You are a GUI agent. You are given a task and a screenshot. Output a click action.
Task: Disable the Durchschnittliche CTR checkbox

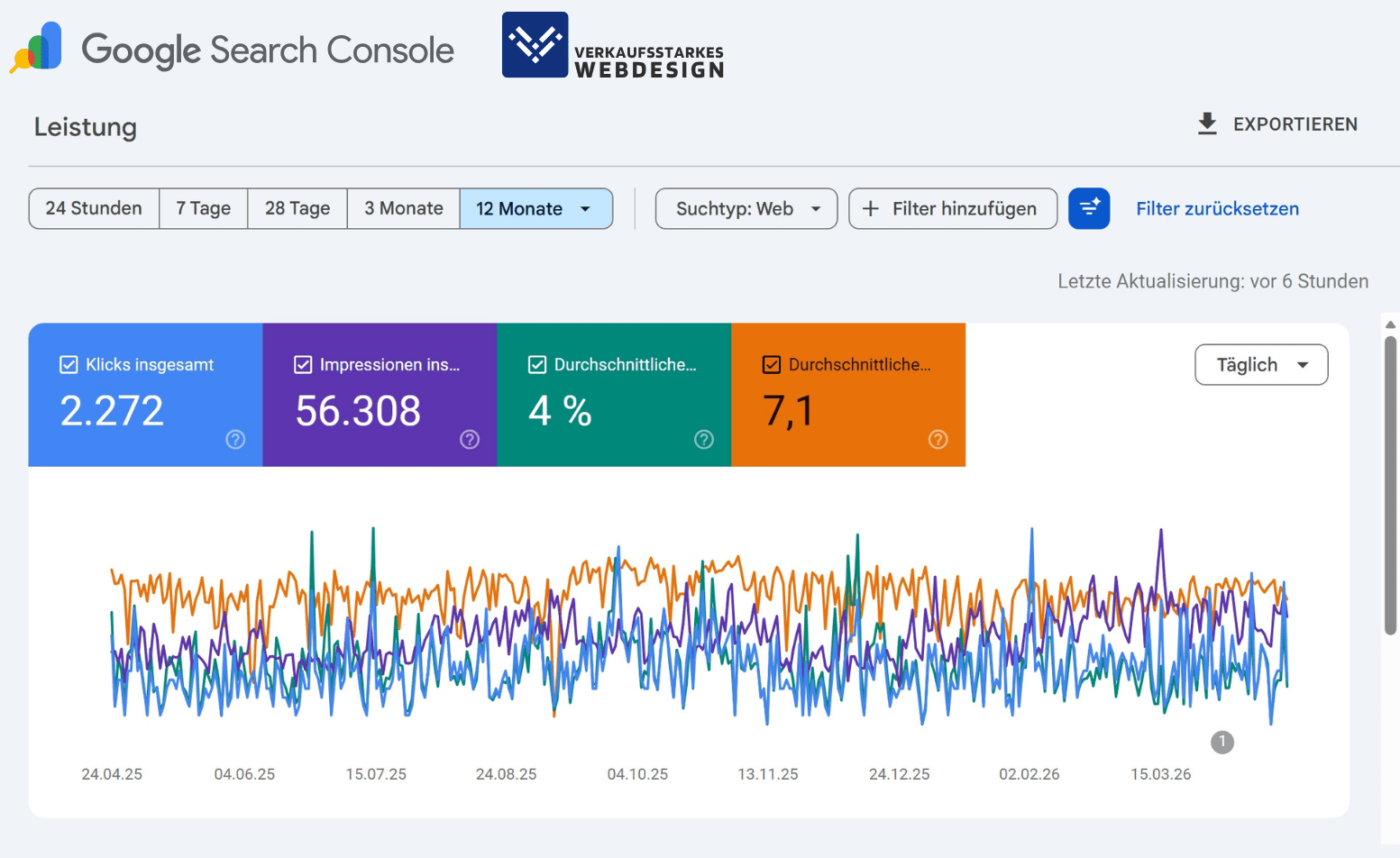click(537, 364)
